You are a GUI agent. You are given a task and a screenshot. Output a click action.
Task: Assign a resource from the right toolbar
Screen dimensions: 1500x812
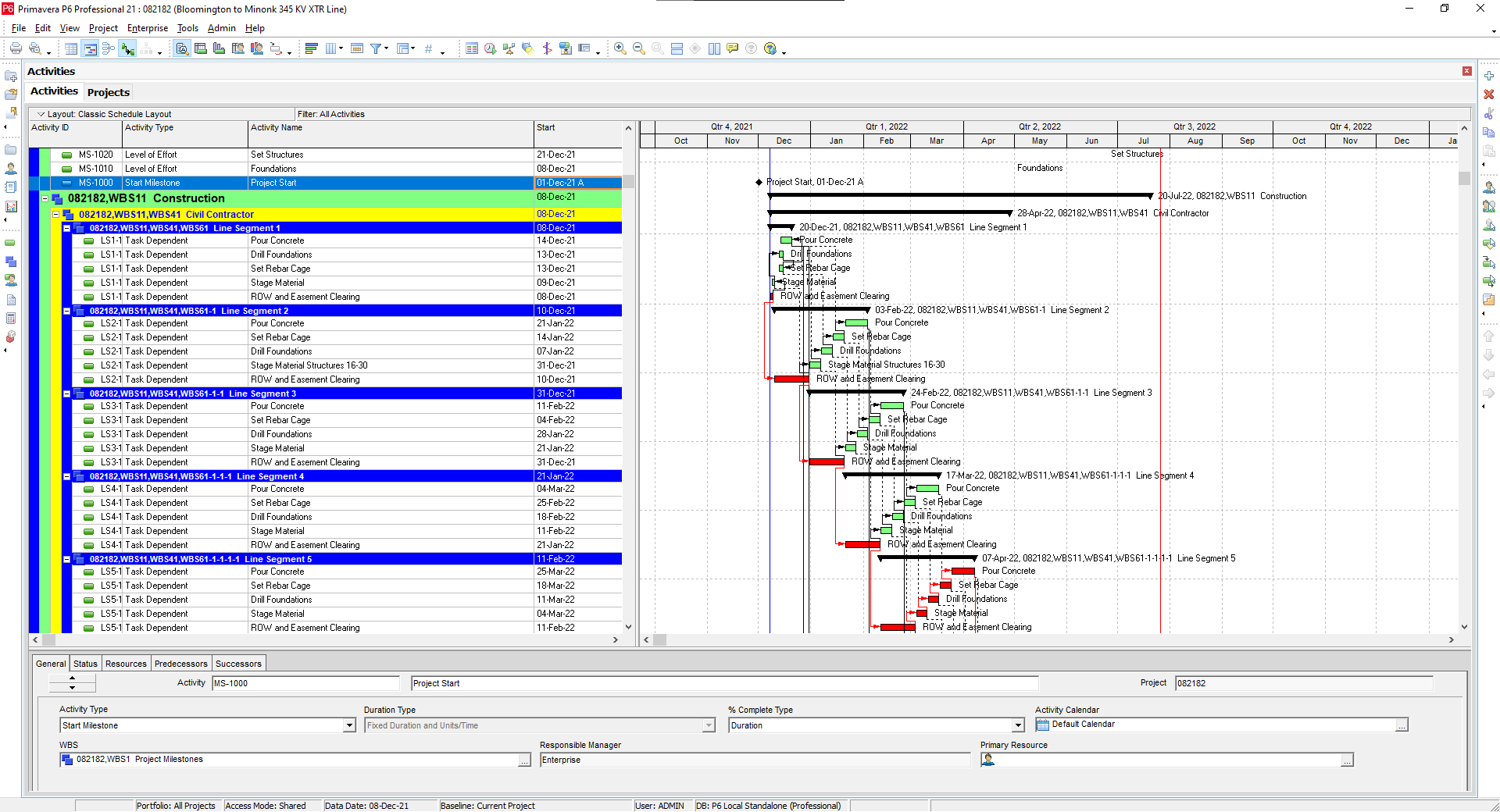(1489, 188)
